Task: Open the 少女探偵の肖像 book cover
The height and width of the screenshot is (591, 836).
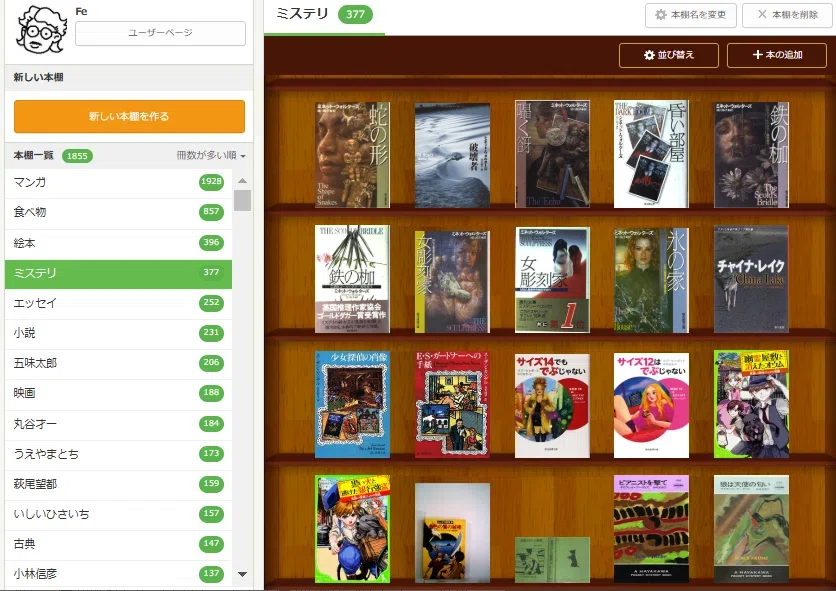Action: pos(352,404)
